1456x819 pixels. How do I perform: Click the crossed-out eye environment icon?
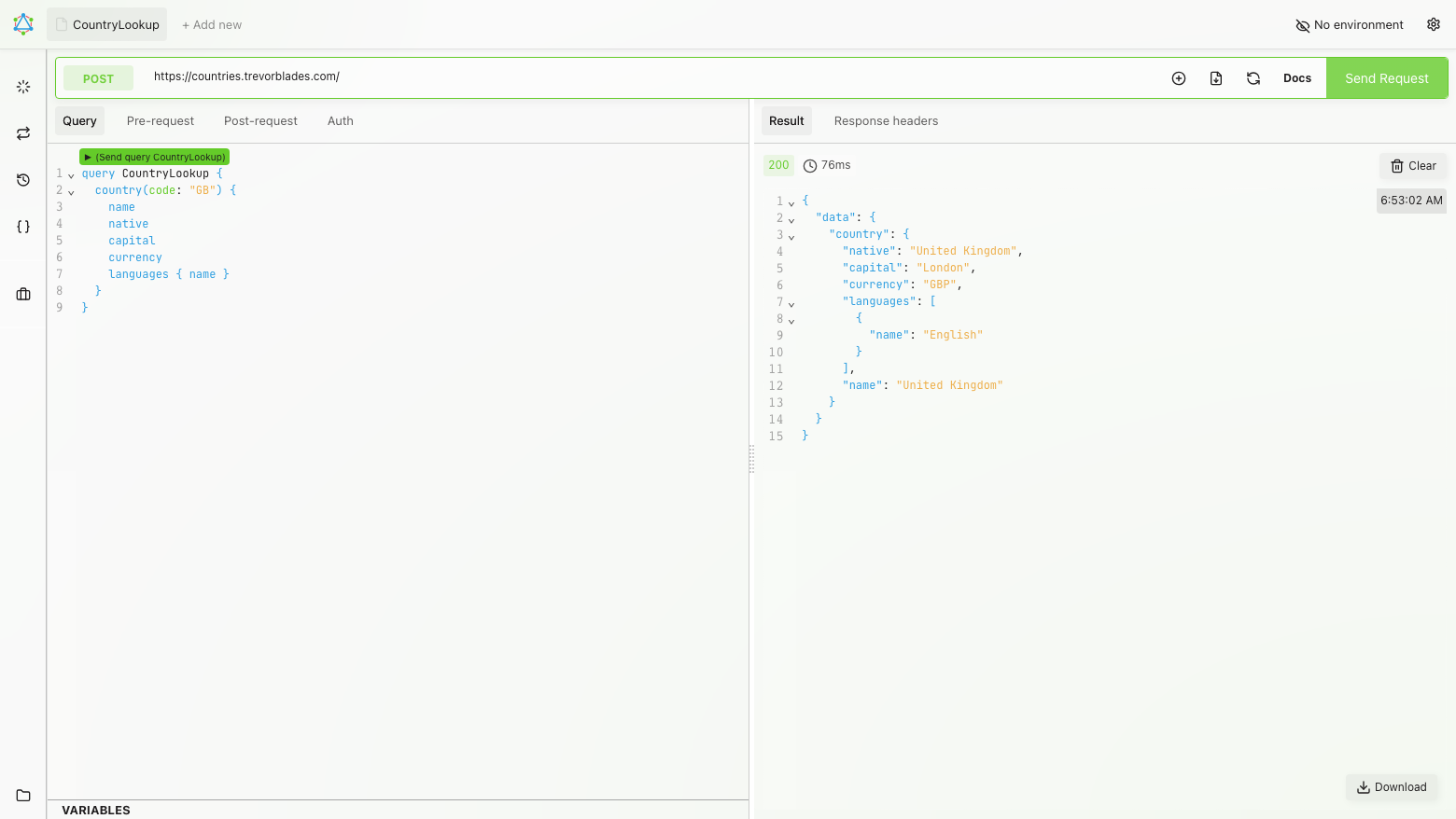(1303, 25)
